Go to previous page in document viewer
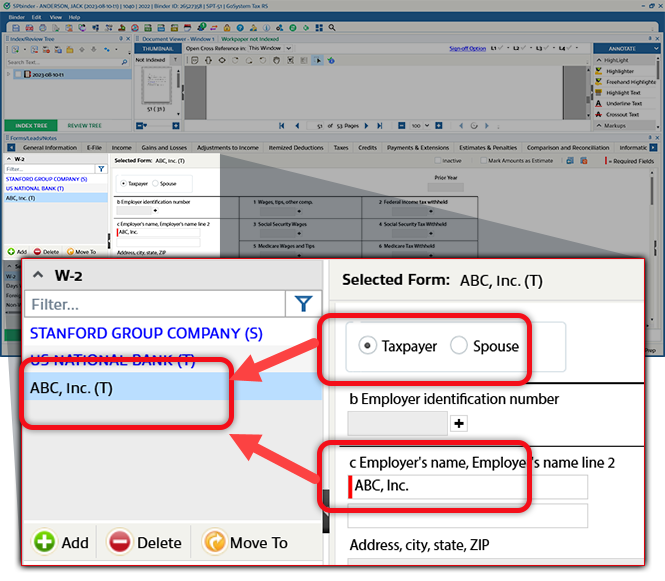665x581 pixels. (297, 126)
